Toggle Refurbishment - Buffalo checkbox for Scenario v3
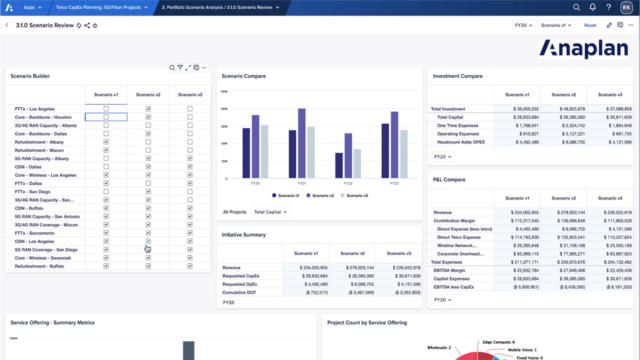The image size is (640, 360). click(190, 266)
